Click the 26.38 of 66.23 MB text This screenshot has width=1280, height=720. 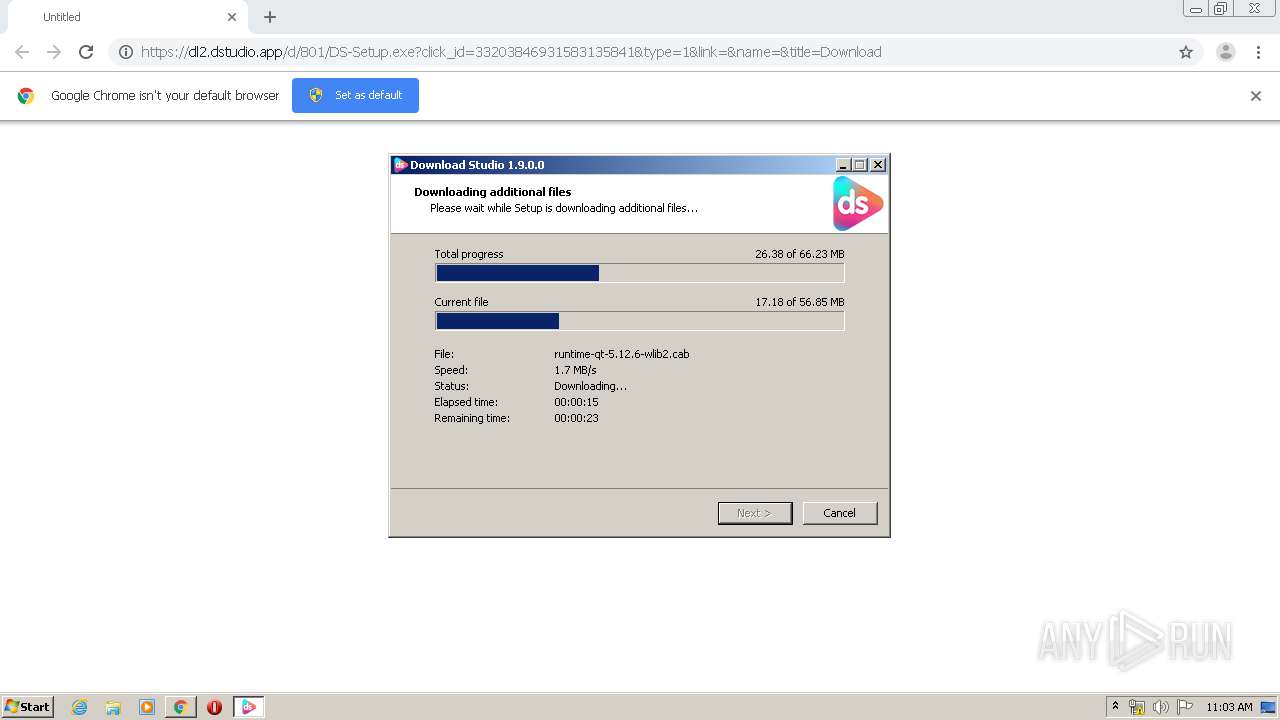click(x=800, y=254)
